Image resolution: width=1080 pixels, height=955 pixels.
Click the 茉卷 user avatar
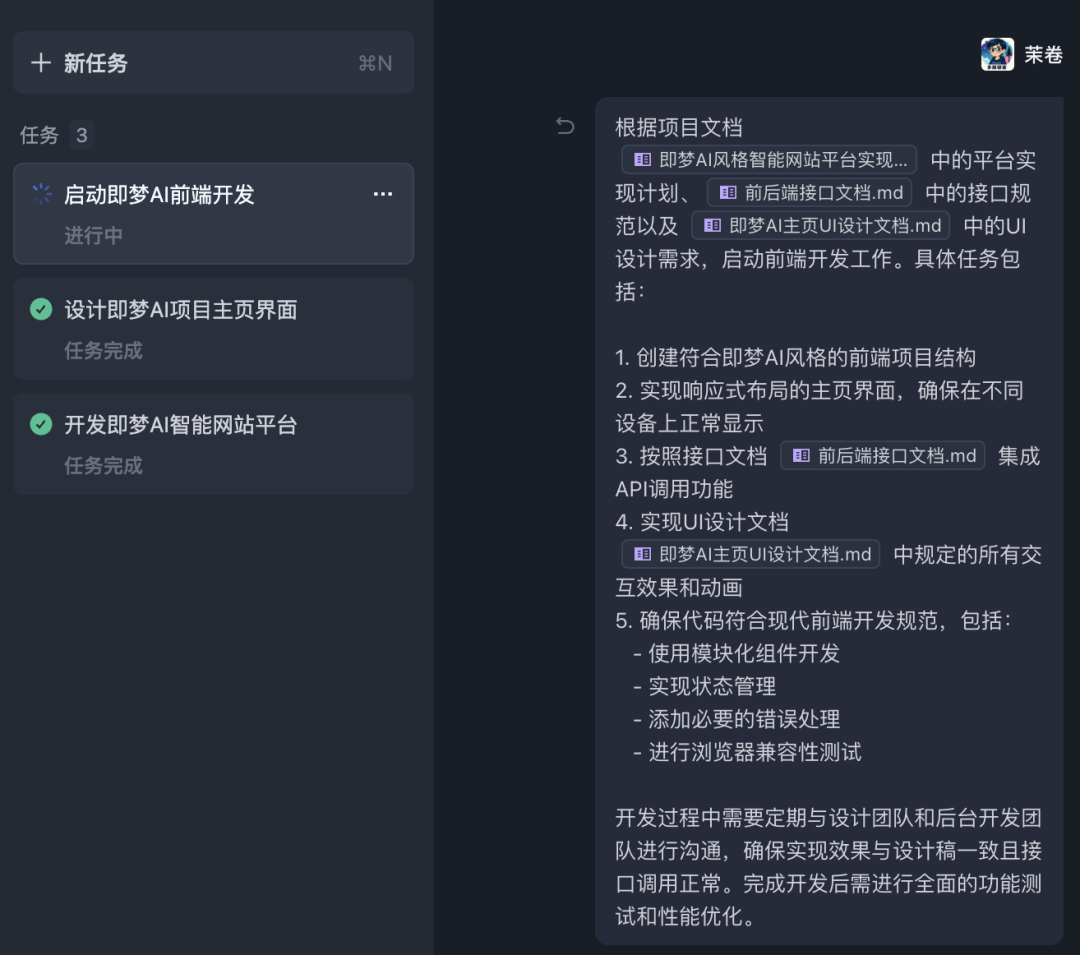coord(997,54)
